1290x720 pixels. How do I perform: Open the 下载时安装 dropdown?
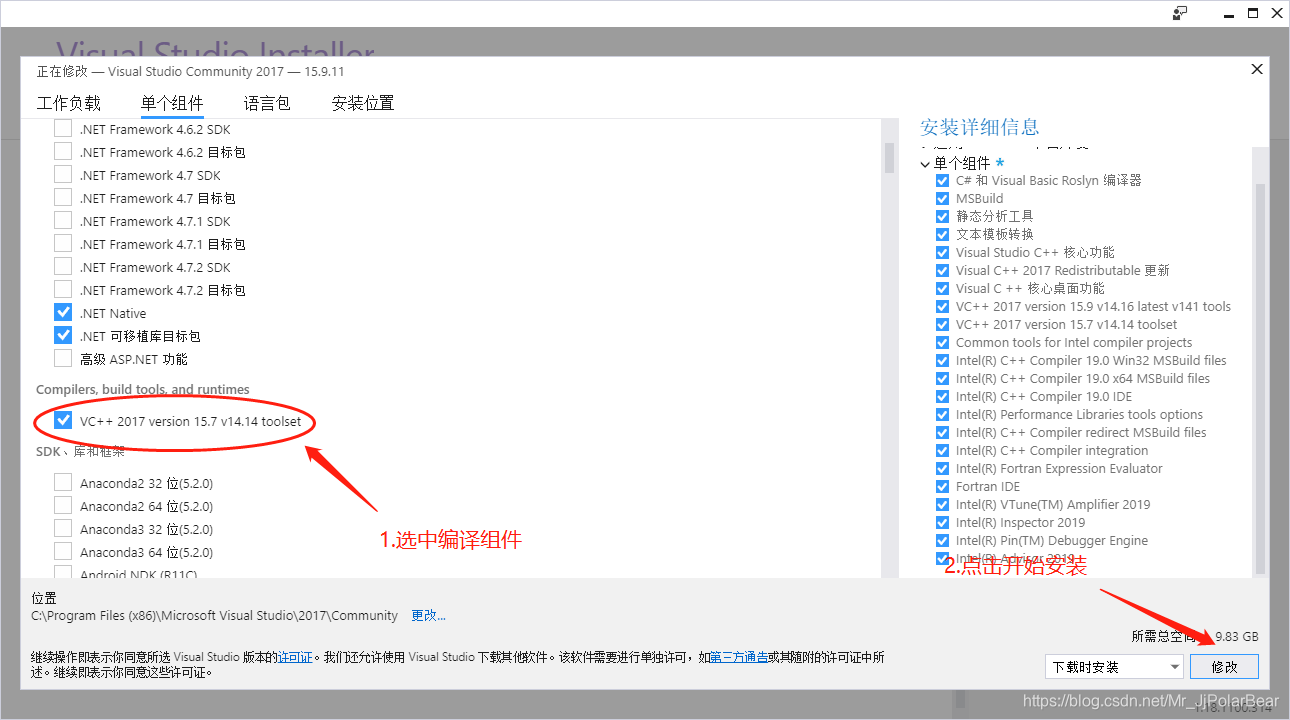(1113, 667)
